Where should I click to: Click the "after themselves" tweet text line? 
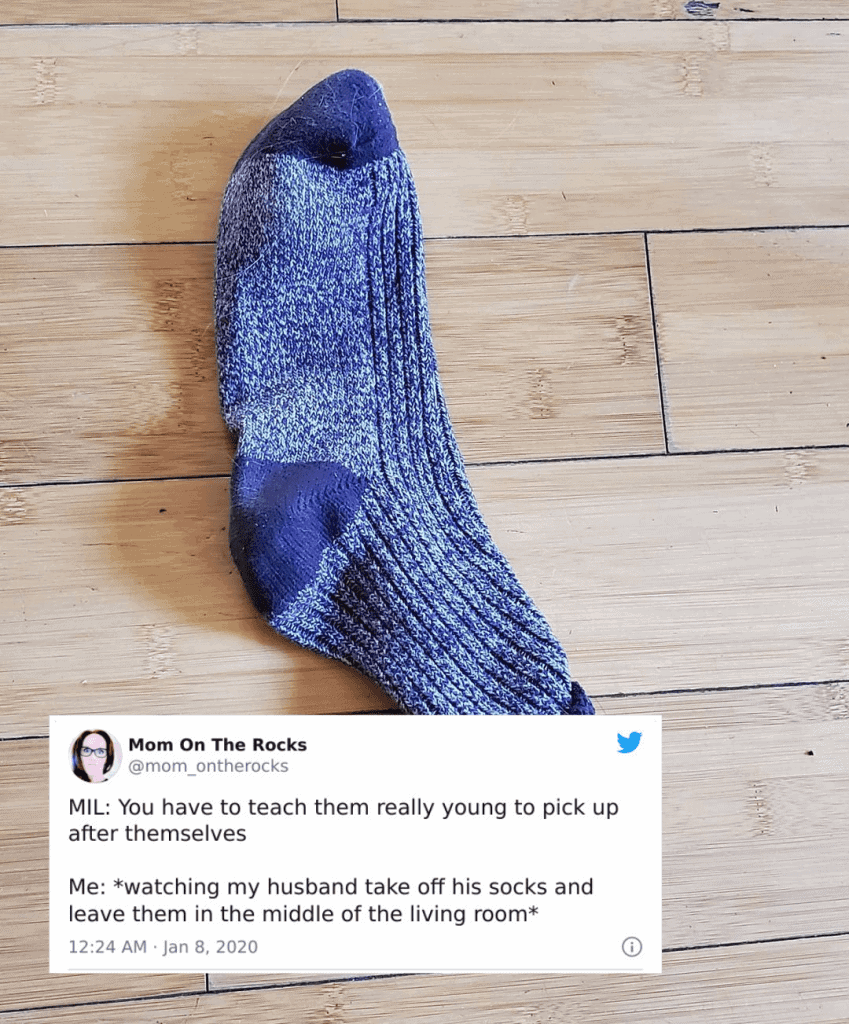[x=157, y=833]
